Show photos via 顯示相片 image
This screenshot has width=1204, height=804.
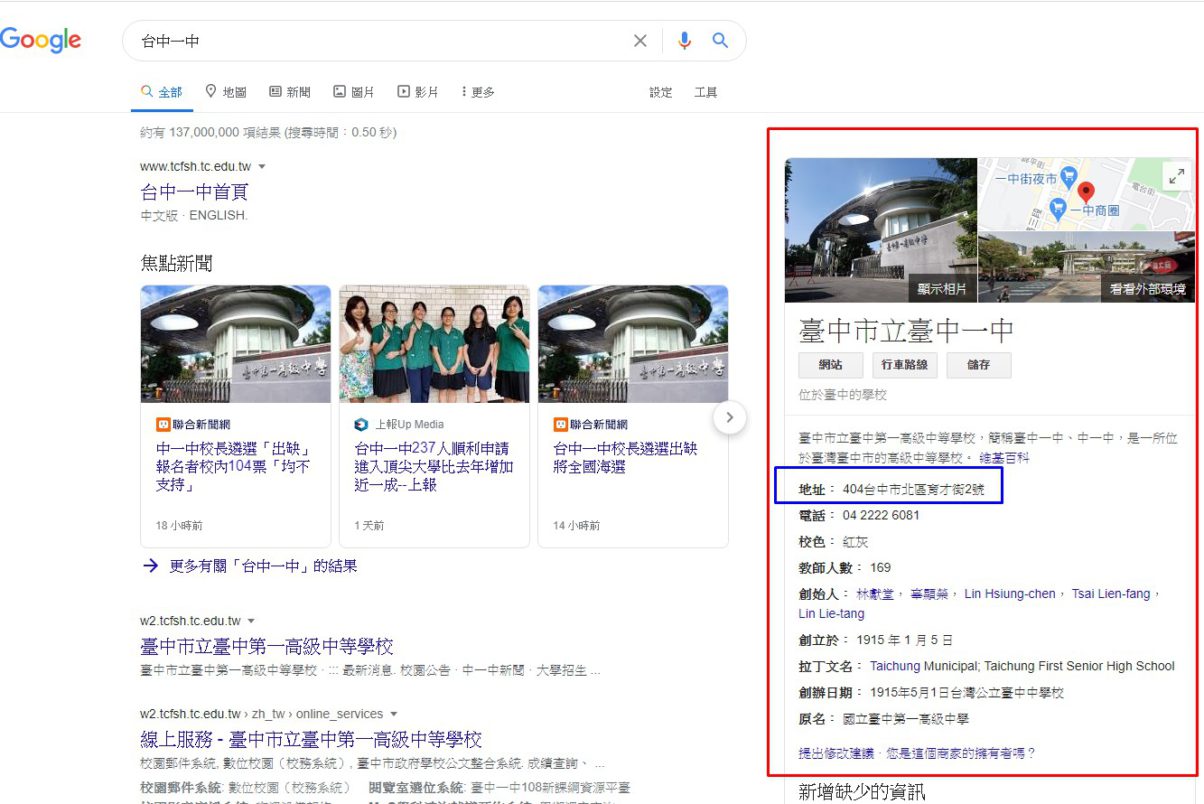pos(880,230)
